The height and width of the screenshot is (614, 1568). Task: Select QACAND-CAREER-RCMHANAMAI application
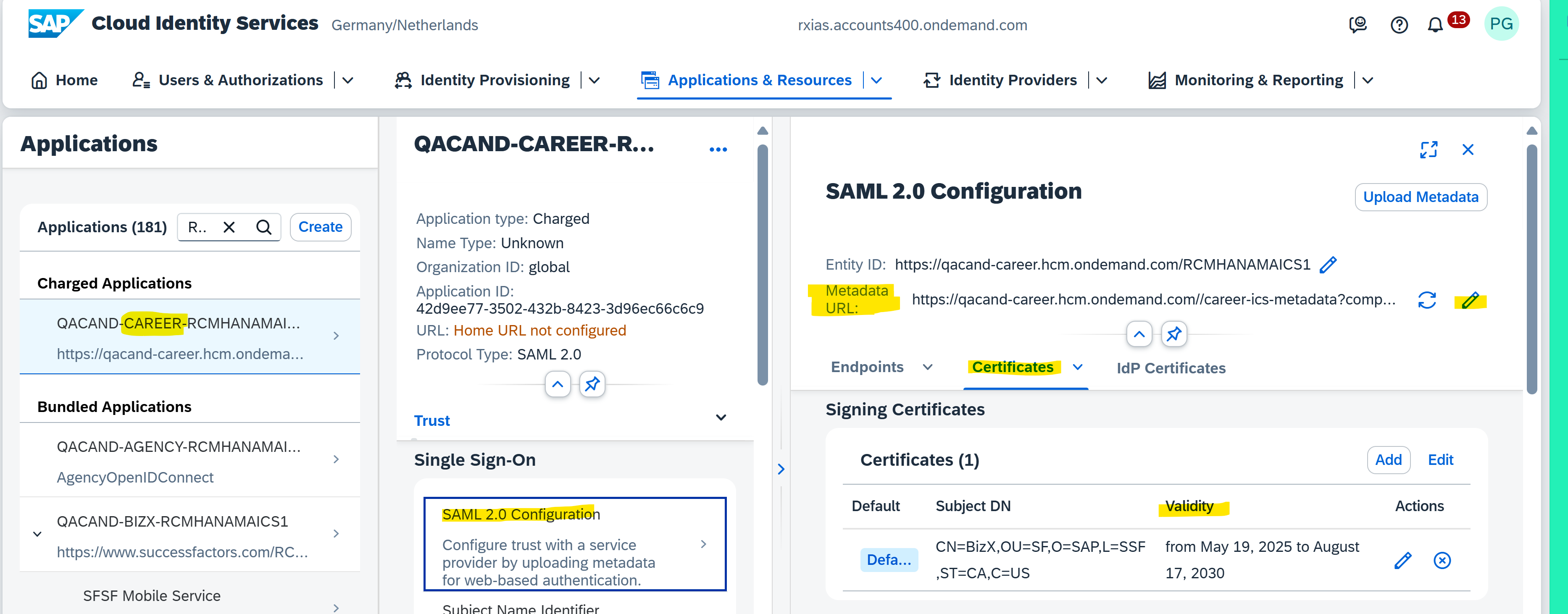(x=189, y=336)
